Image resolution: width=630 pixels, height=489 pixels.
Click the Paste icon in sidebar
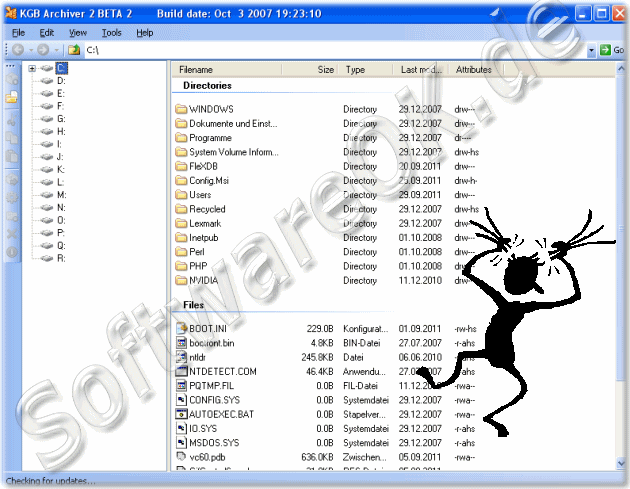coord(12,155)
